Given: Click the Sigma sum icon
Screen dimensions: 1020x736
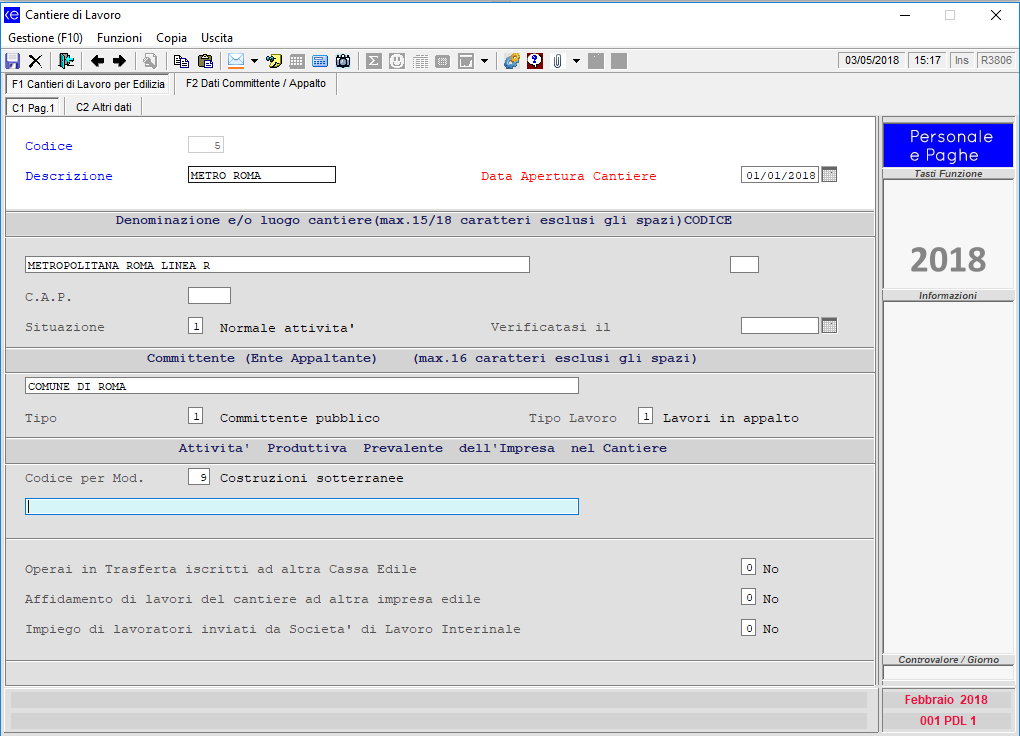Looking at the screenshot, I should coord(373,61).
